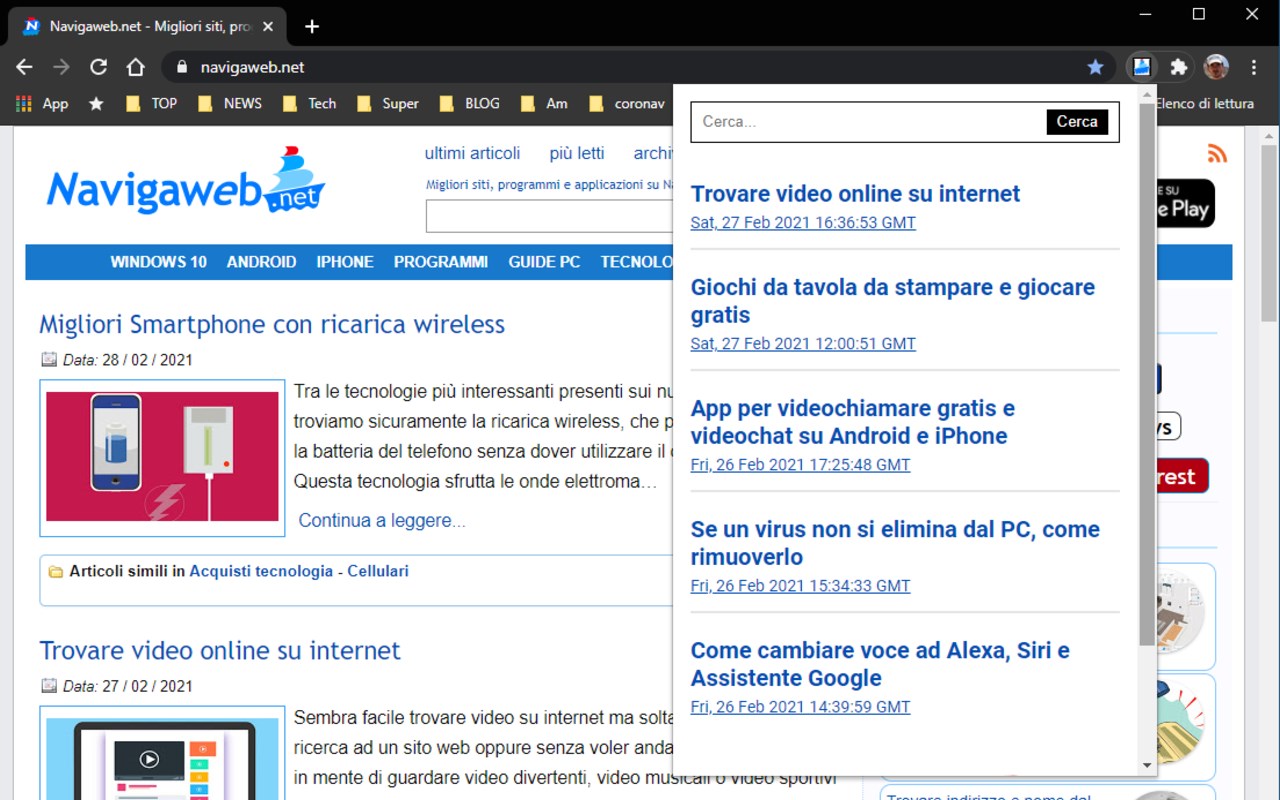Click the Cerca search field in popup
The height and width of the screenshot is (800, 1280).
click(868, 122)
